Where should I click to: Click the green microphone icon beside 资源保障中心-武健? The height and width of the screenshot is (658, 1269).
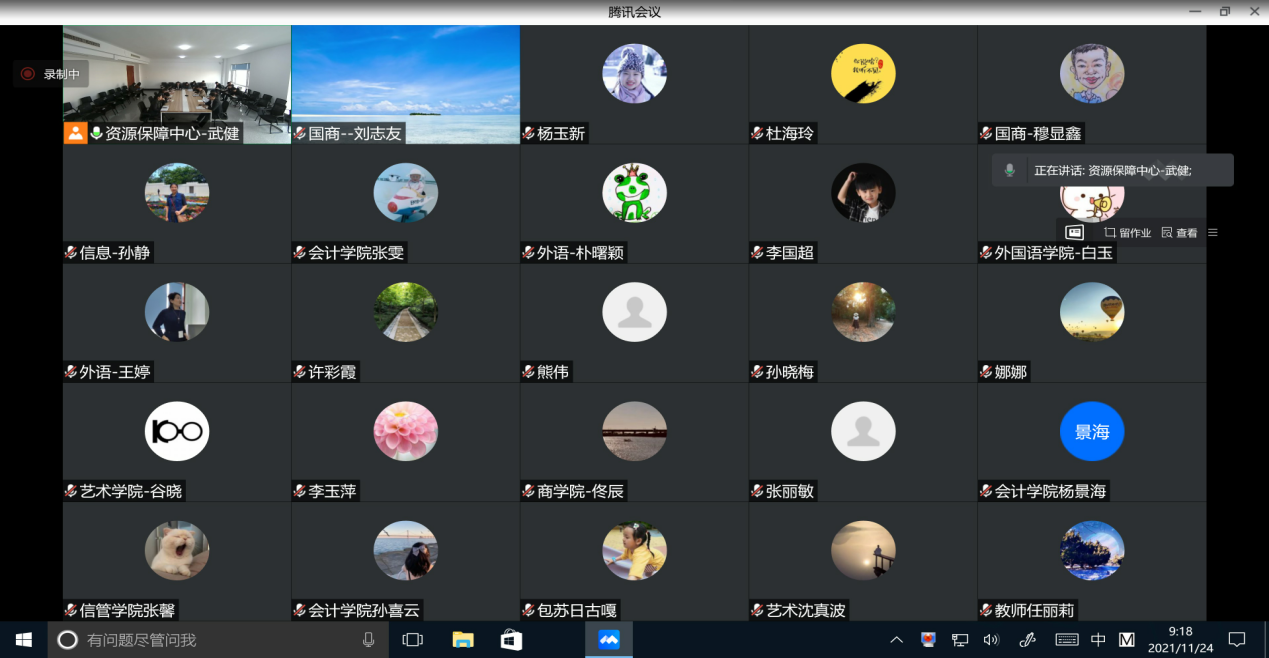point(97,134)
